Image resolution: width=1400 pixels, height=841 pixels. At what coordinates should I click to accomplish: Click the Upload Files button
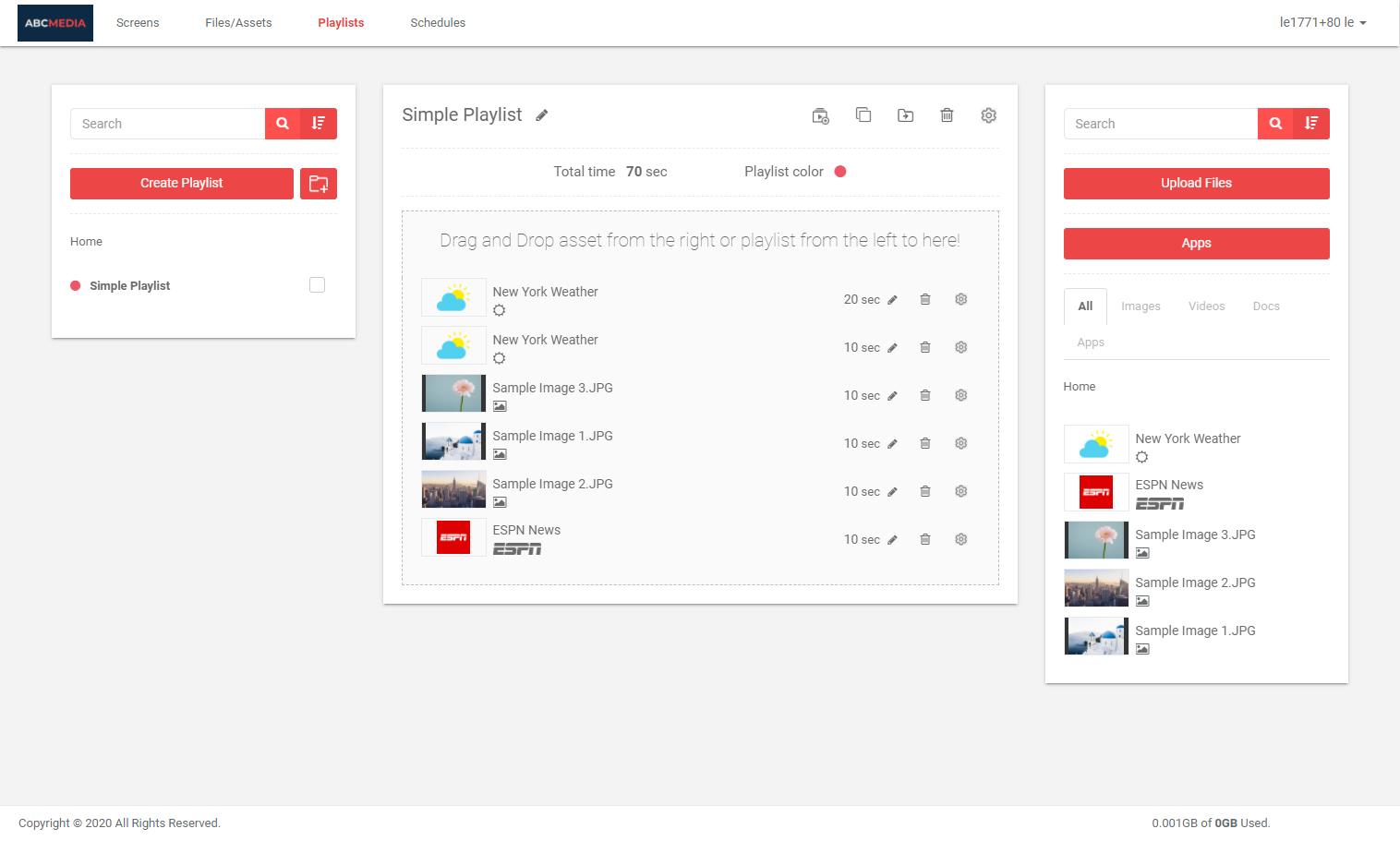tap(1196, 183)
